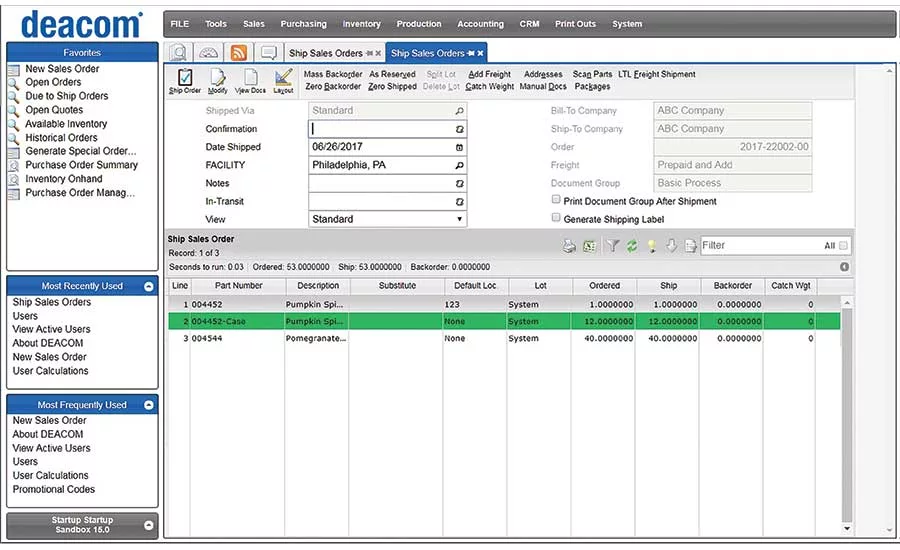Collapse the Most Frequently Used panel
This screenshot has height=550, width=900.
click(x=149, y=405)
